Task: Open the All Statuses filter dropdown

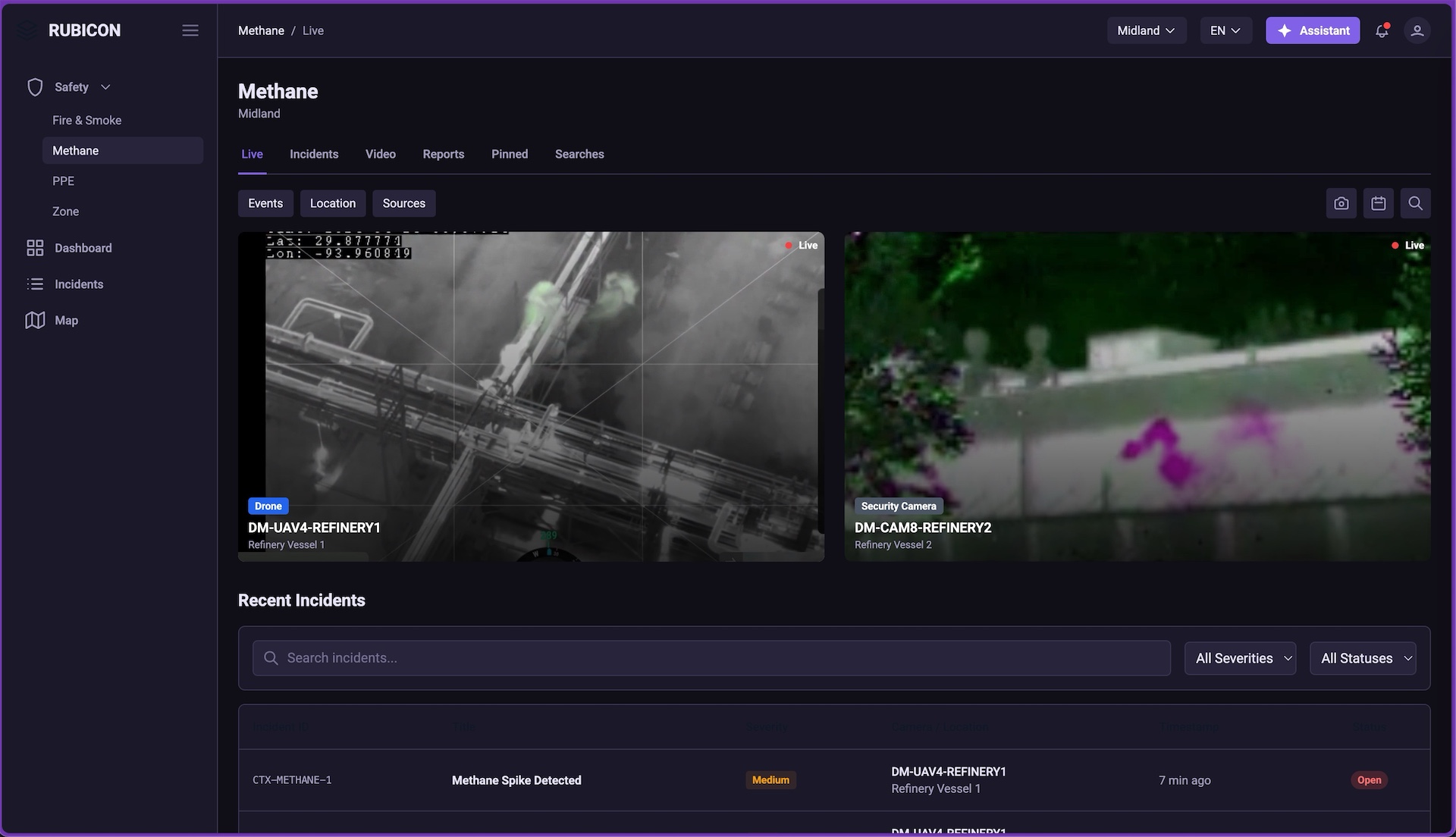Action: pos(1363,658)
